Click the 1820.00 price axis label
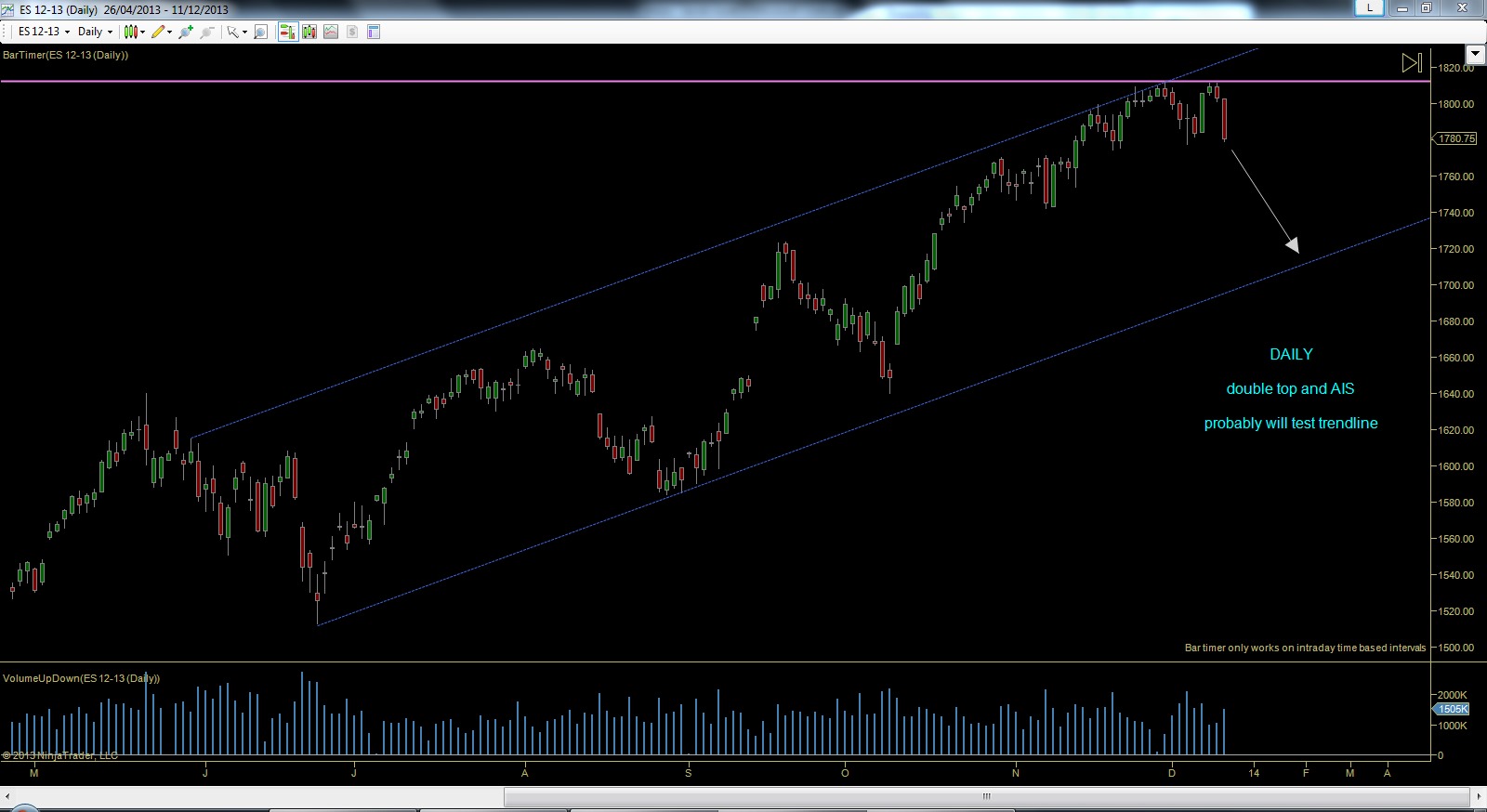 pyautogui.click(x=1455, y=68)
